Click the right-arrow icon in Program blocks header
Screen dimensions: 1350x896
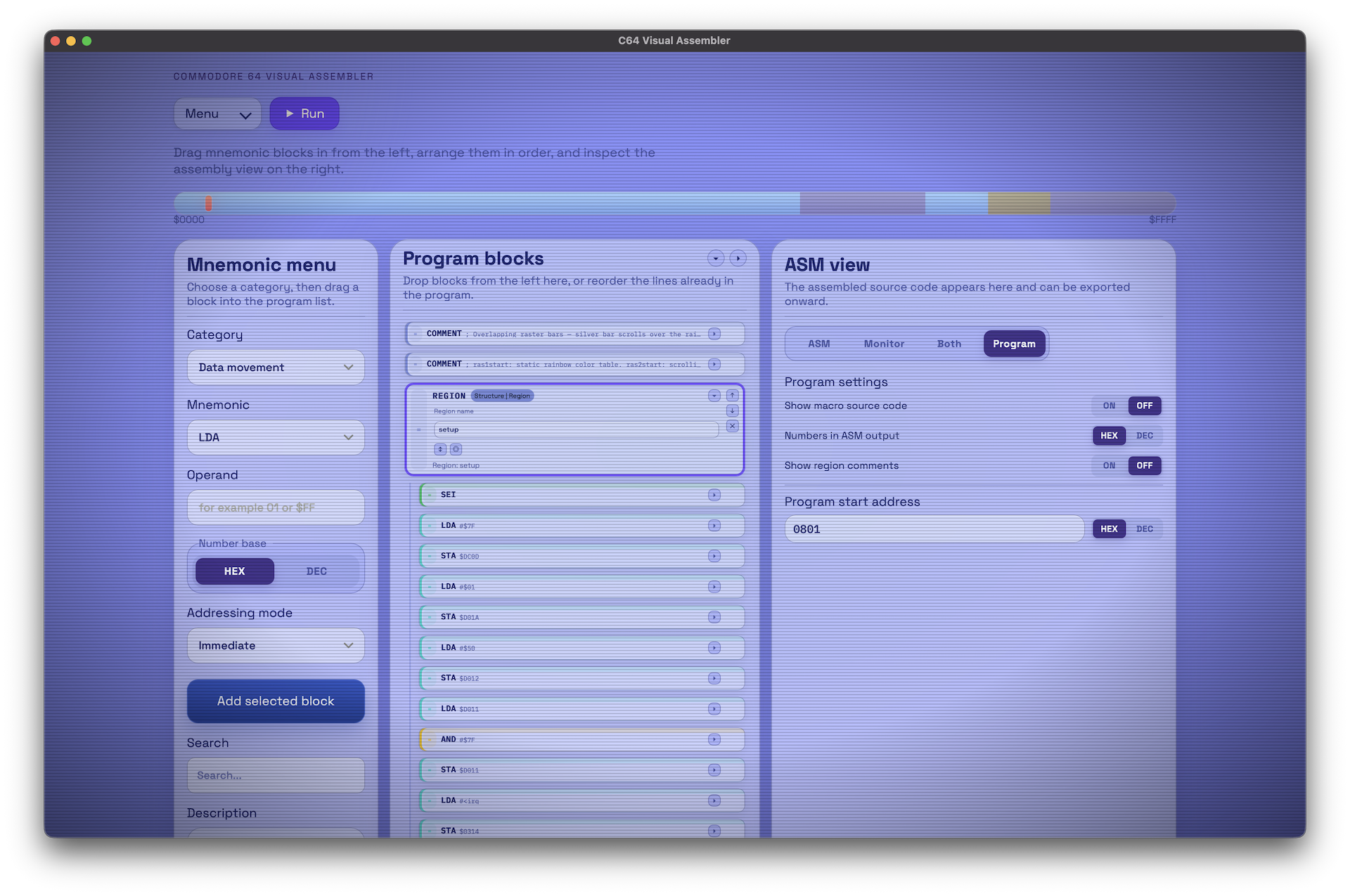pyautogui.click(x=738, y=259)
